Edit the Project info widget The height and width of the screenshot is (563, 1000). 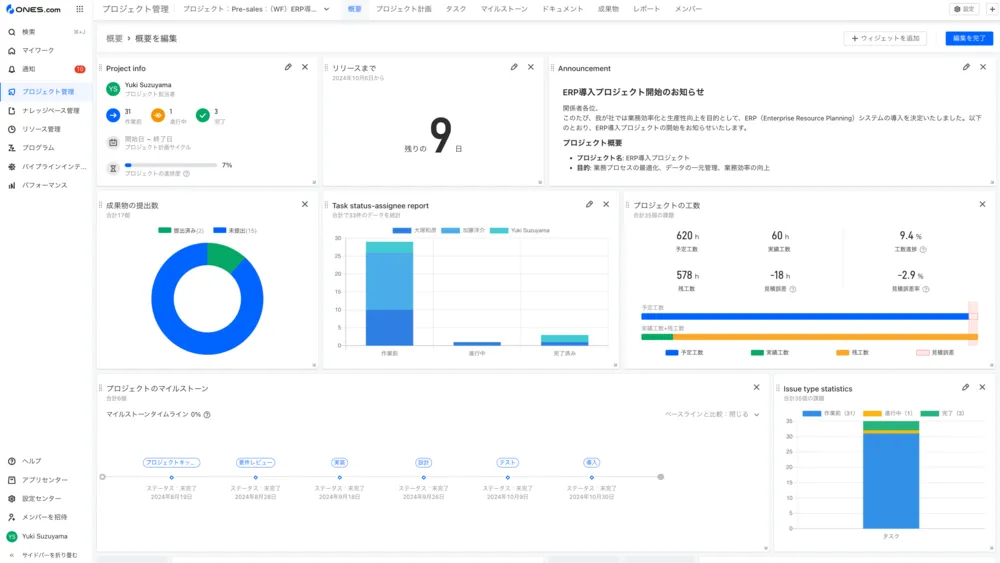[x=288, y=67]
